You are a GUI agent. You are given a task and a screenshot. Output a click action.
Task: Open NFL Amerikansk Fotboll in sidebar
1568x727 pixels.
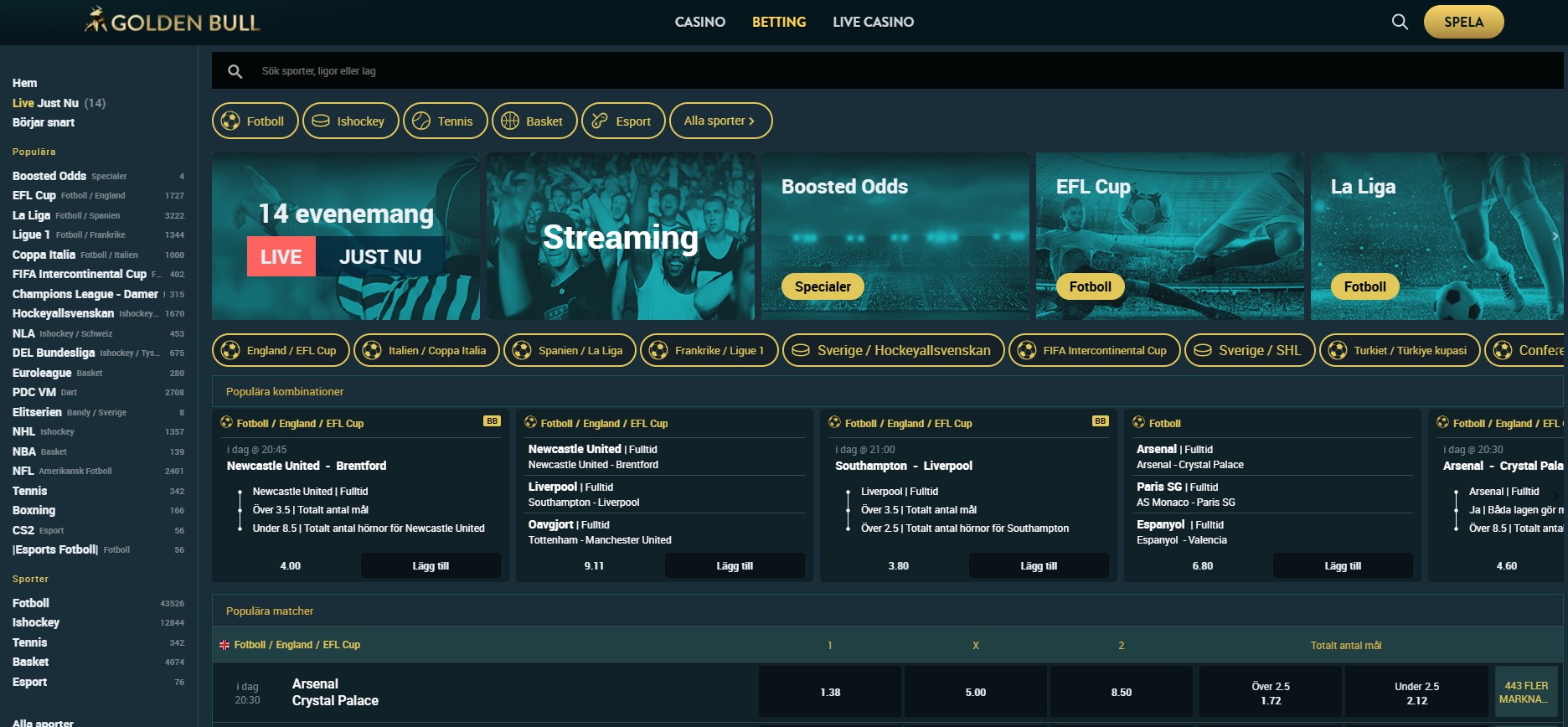[98, 471]
